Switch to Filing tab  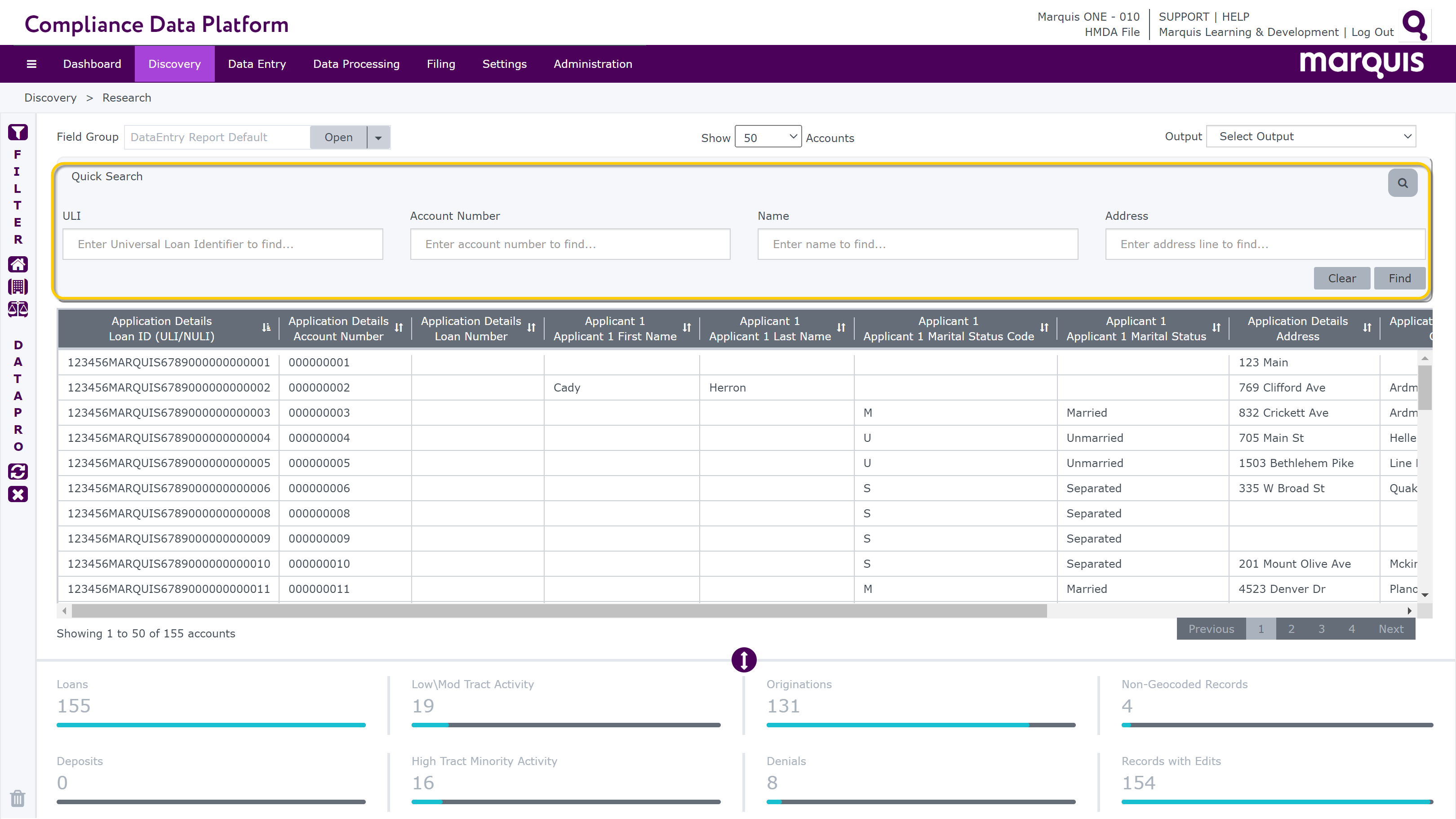(441, 64)
